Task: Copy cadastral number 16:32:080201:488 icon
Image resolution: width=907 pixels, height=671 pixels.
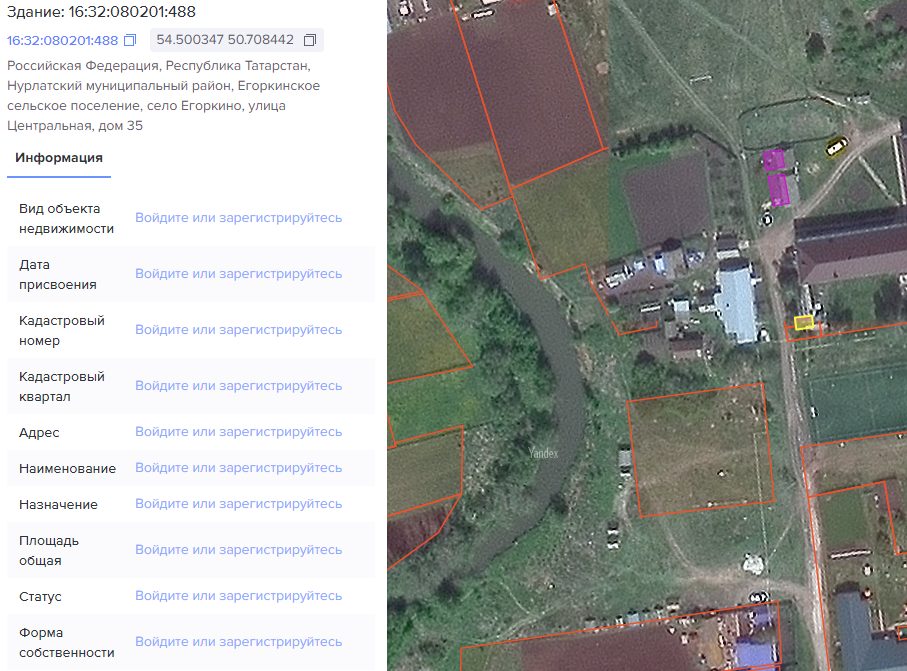Action: [x=130, y=40]
